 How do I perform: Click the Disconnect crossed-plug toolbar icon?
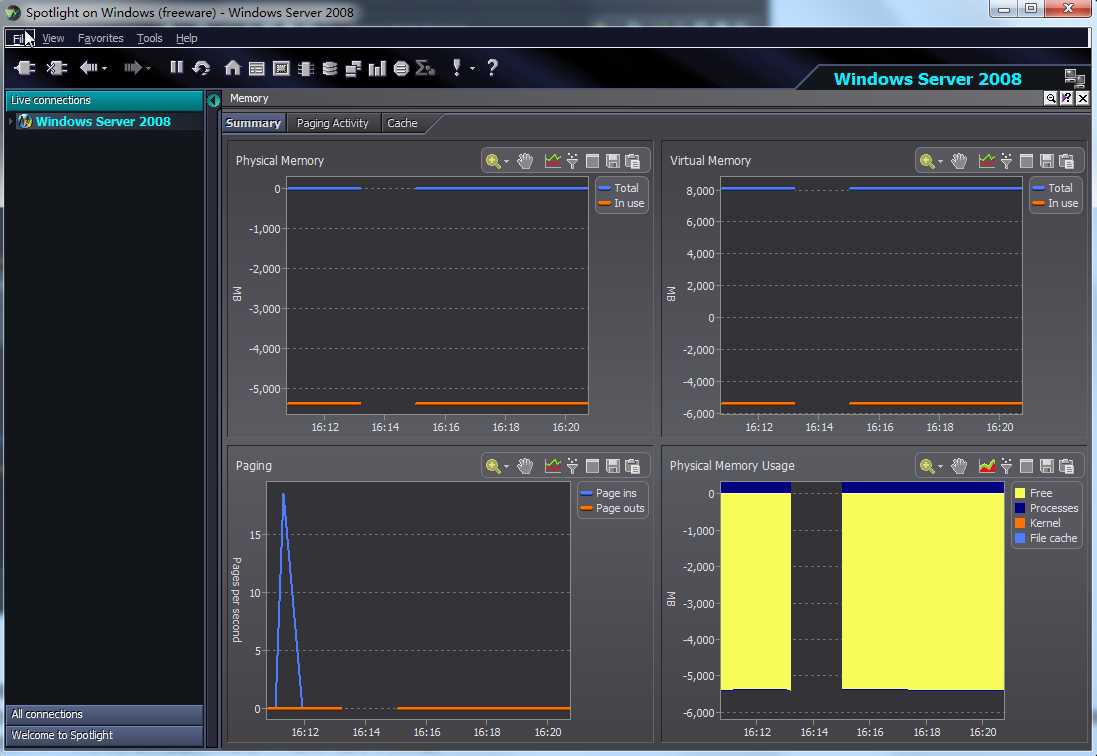click(x=56, y=68)
